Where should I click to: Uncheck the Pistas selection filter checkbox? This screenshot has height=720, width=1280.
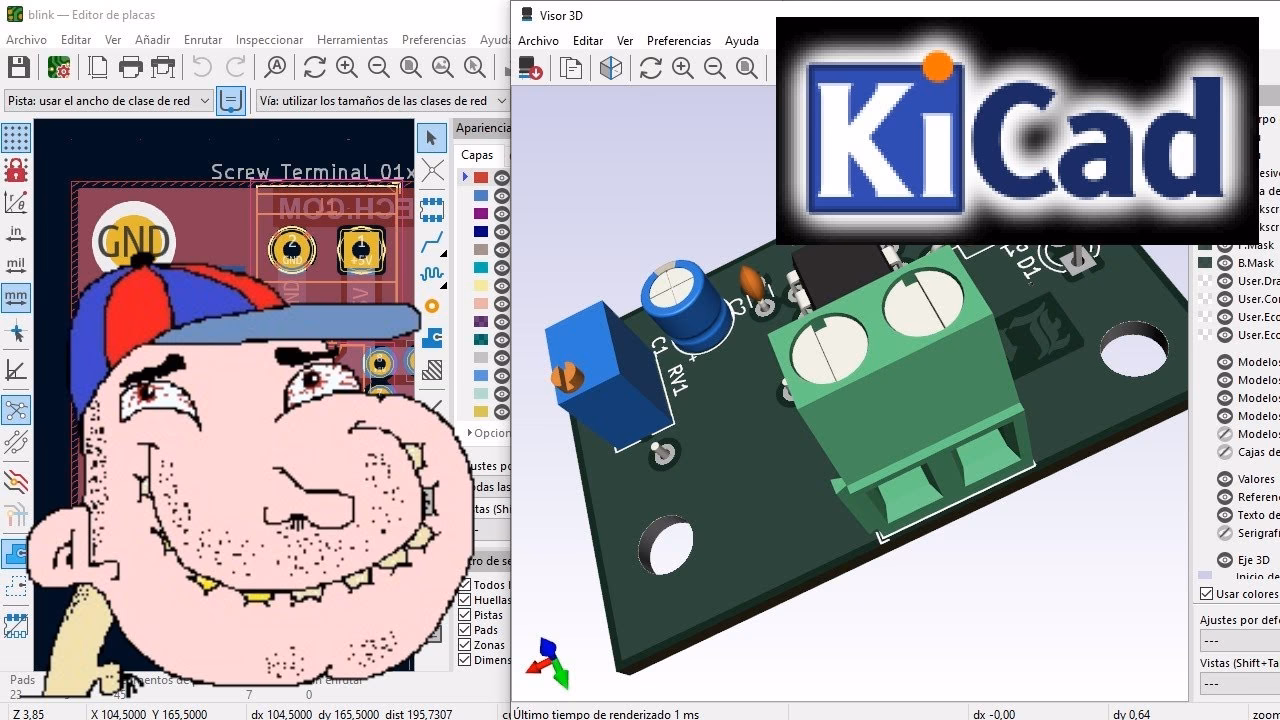(x=465, y=614)
